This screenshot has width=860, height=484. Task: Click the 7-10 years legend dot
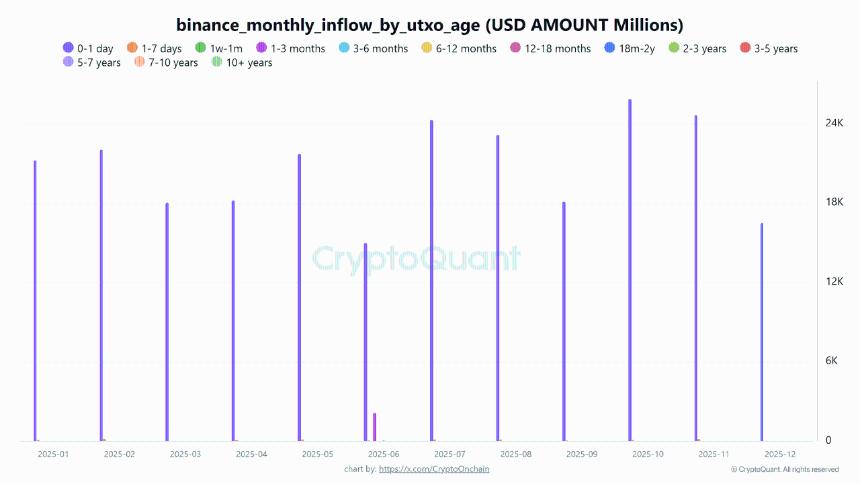pyautogui.click(x=139, y=63)
